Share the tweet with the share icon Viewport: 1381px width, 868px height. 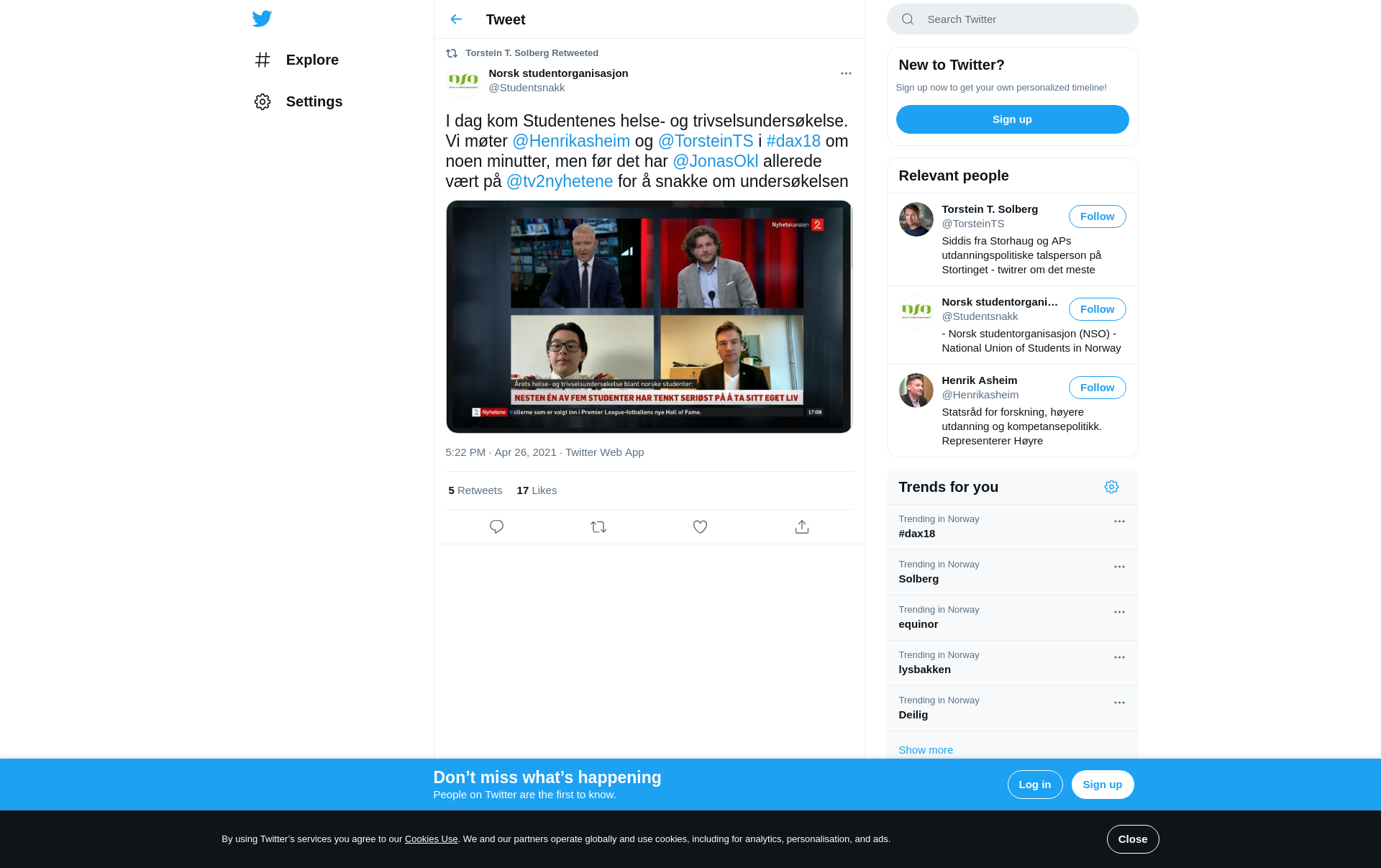pyautogui.click(x=802, y=527)
